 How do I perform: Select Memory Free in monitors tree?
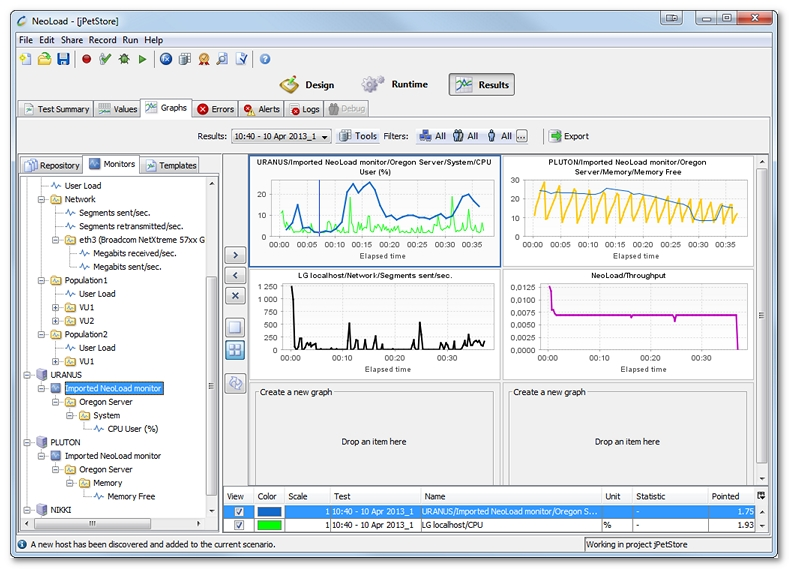(x=130, y=497)
